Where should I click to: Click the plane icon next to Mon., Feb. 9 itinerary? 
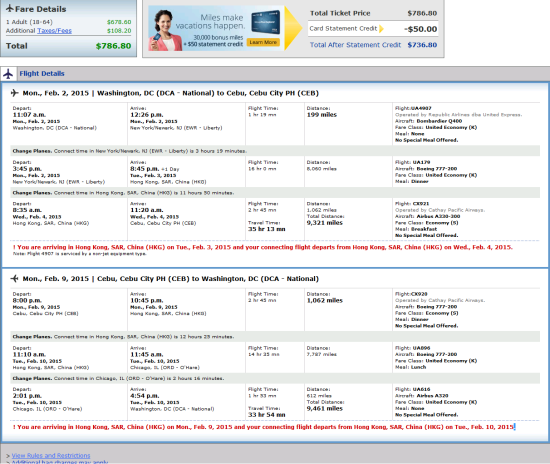(x=15, y=278)
